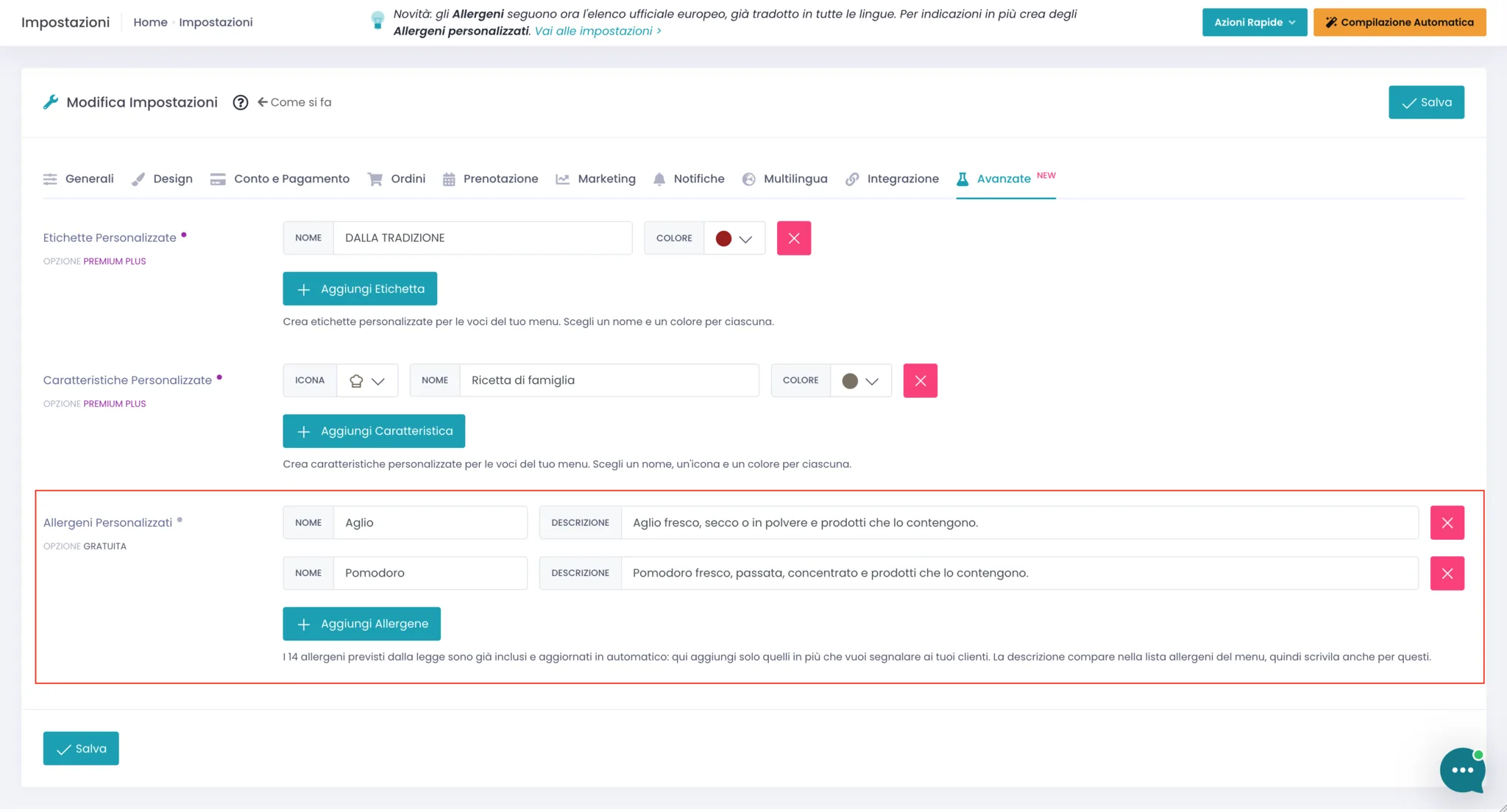Open the live chat bubble icon
This screenshot has height=812, width=1507.
tap(1462, 770)
